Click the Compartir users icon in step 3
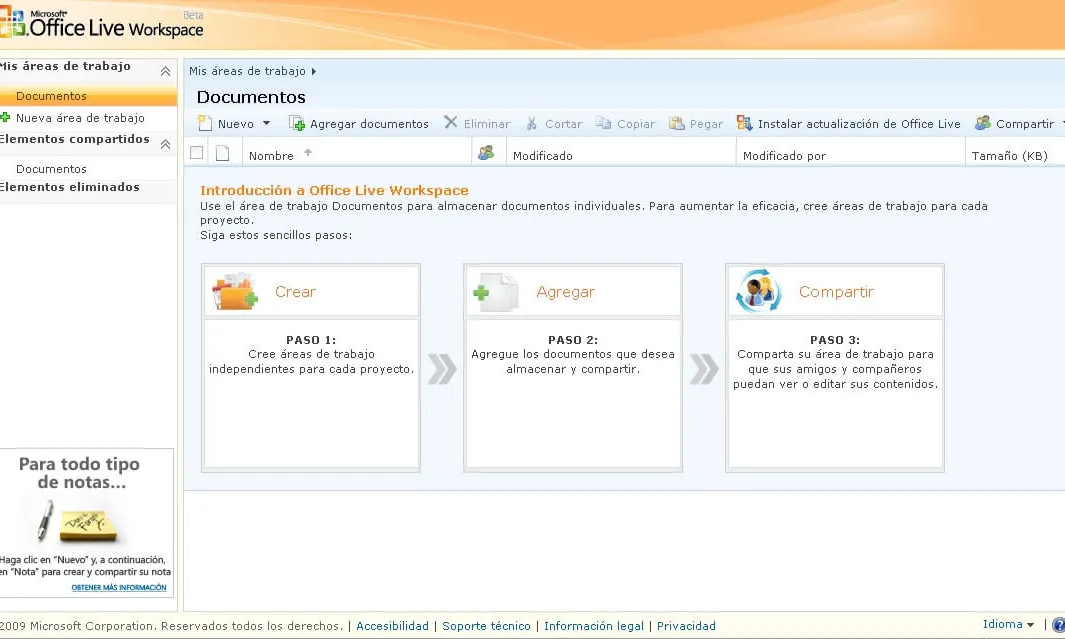 click(758, 292)
